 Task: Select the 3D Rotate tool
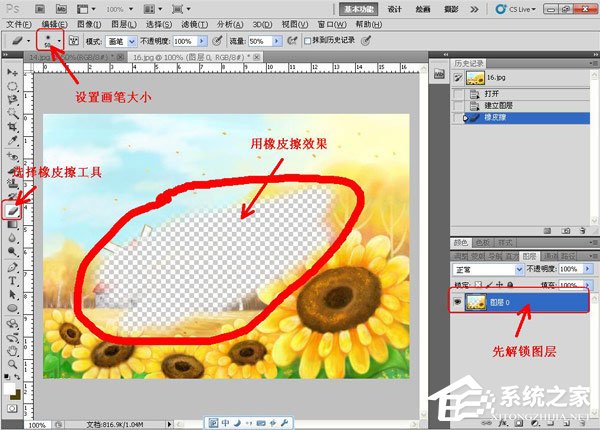pyautogui.click(x=12, y=324)
